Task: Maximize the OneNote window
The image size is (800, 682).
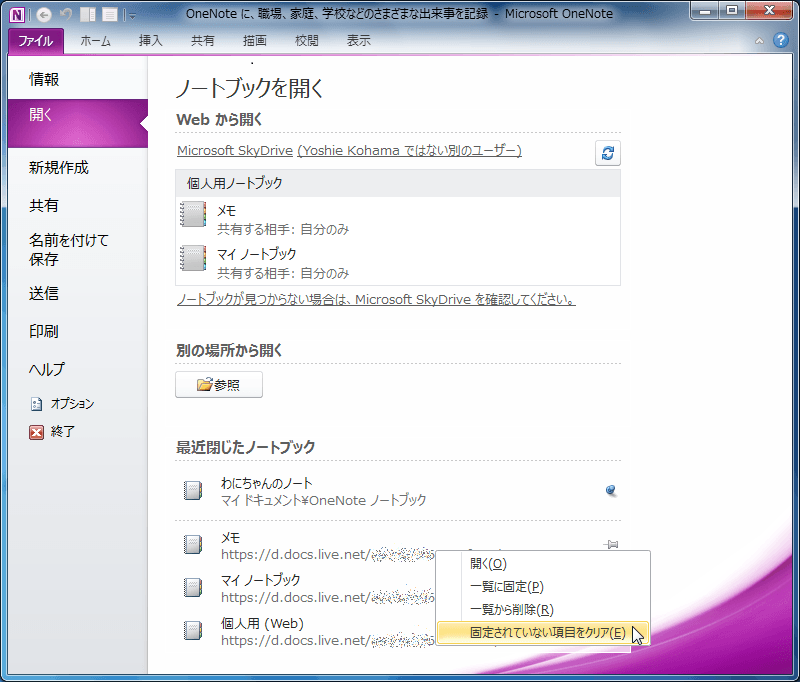Action: (732, 11)
